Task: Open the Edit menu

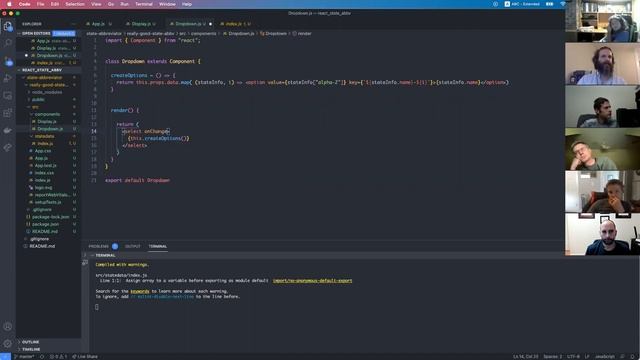Action: pos(55,4)
